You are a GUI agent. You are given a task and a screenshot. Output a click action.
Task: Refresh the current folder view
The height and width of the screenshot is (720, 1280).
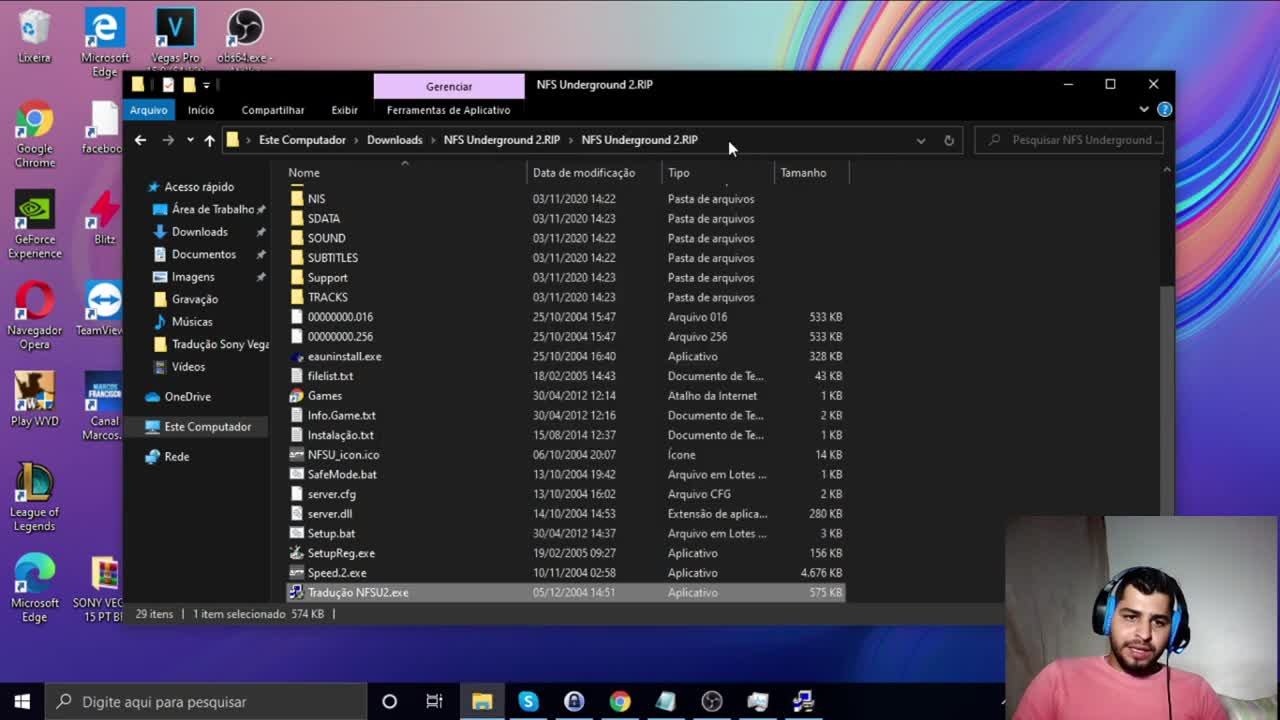click(x=949, y=140)
